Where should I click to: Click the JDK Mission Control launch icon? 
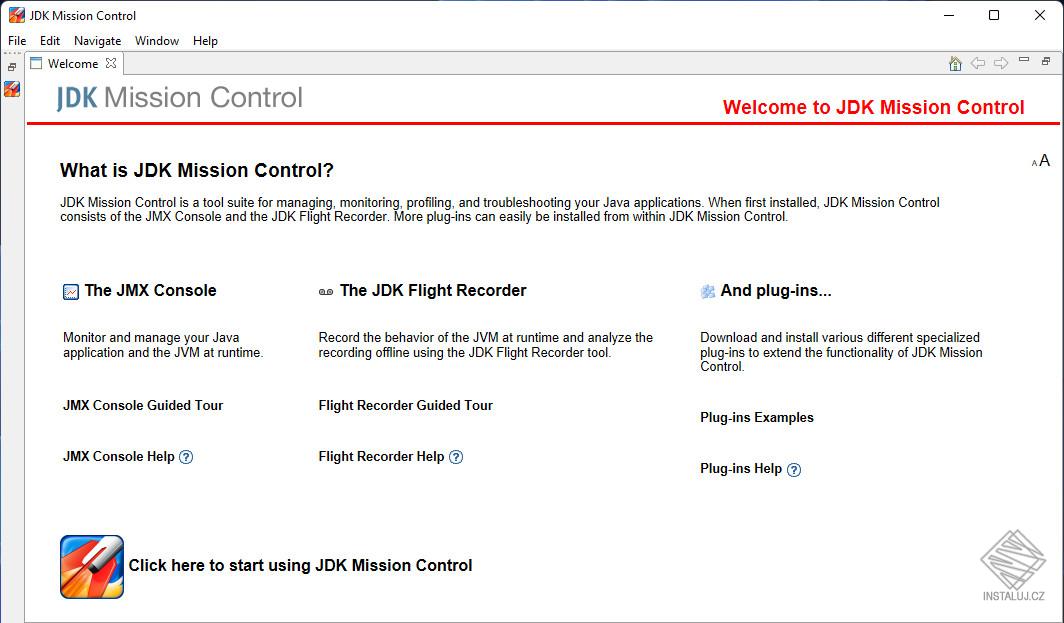(x=92, y=567)
